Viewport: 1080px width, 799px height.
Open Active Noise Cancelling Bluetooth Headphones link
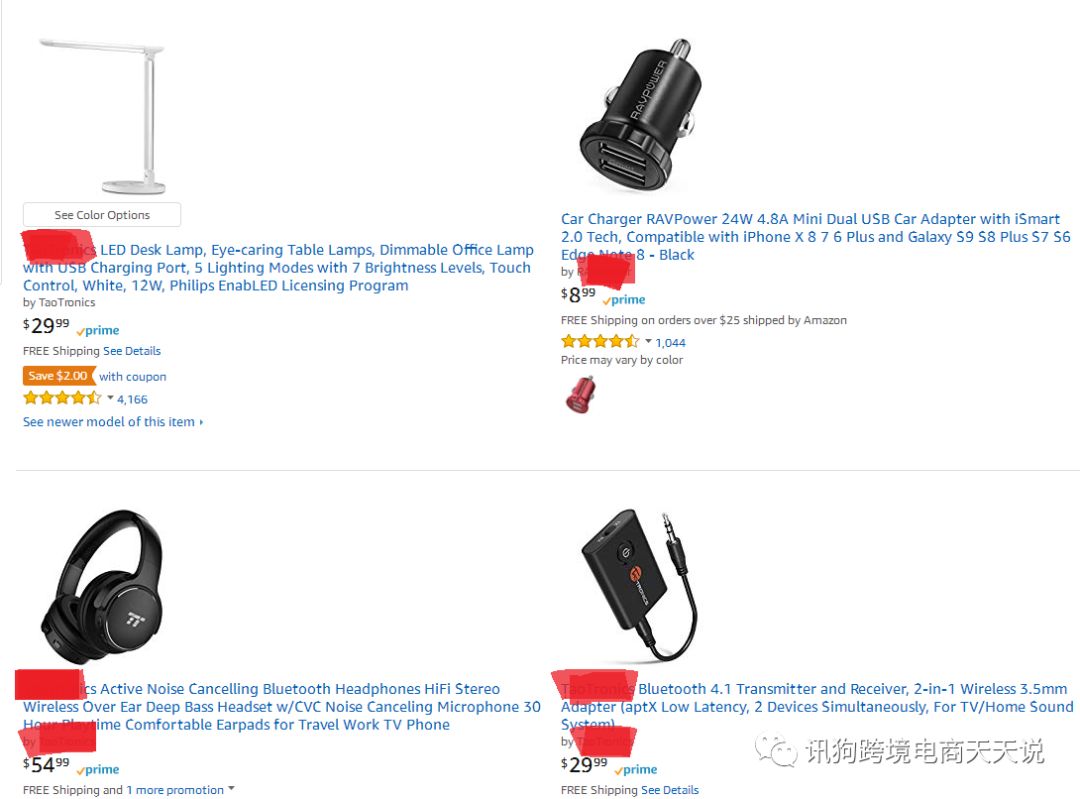(282, 707)
